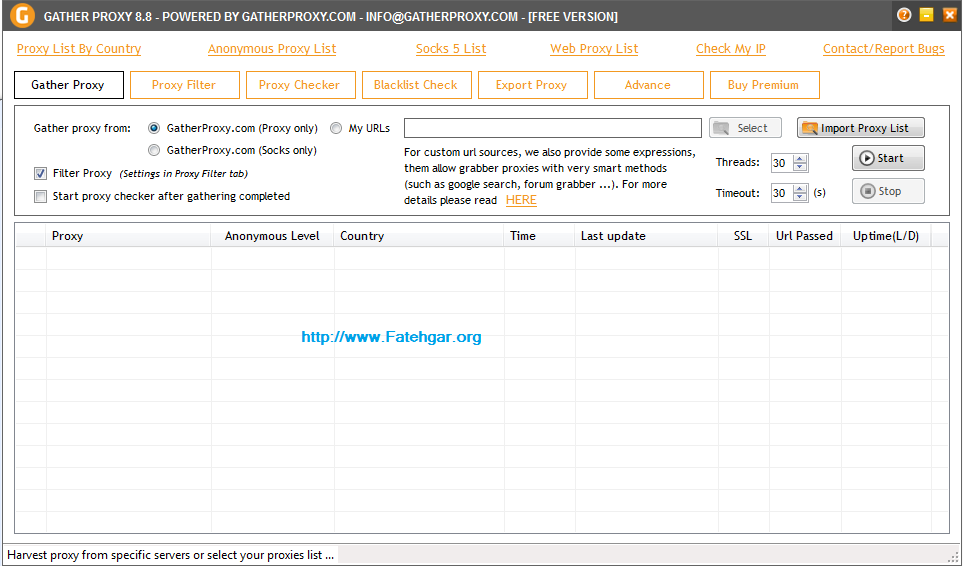This screenshot has height=566, width=964.
Task: Open the help question mark icon
Action: [904, 15]
